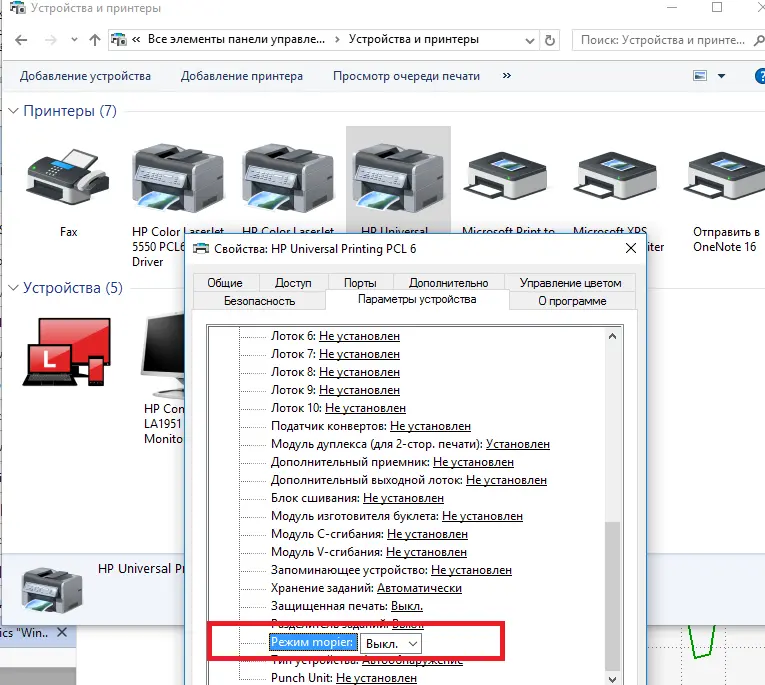Change view using the view icon
Image resolution: width=765 pixels, height=685 pixels.
pos(700,76)
